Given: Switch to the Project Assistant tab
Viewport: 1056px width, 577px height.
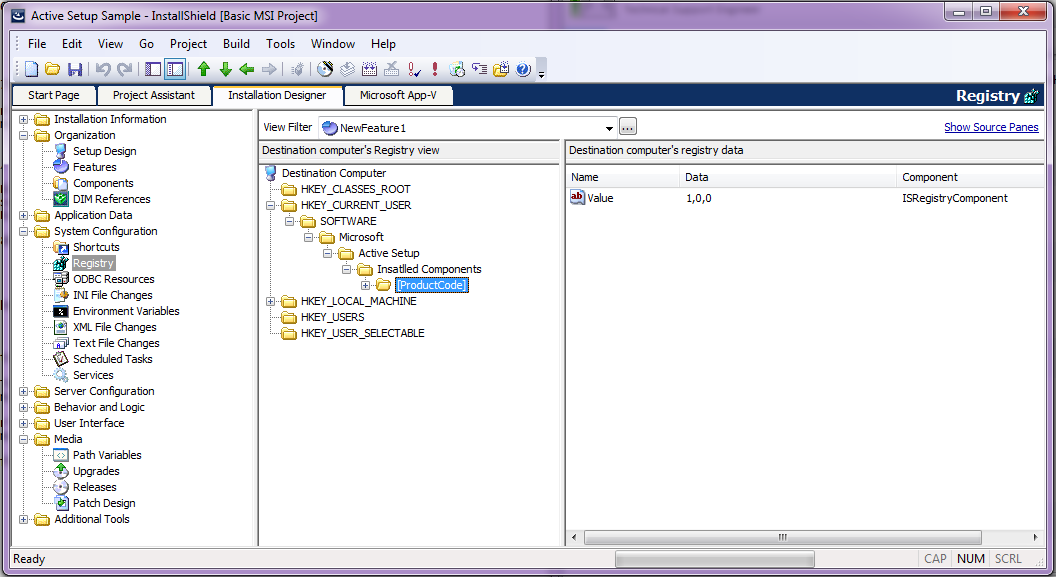Looking at the screenshot, I should point(154,96).
